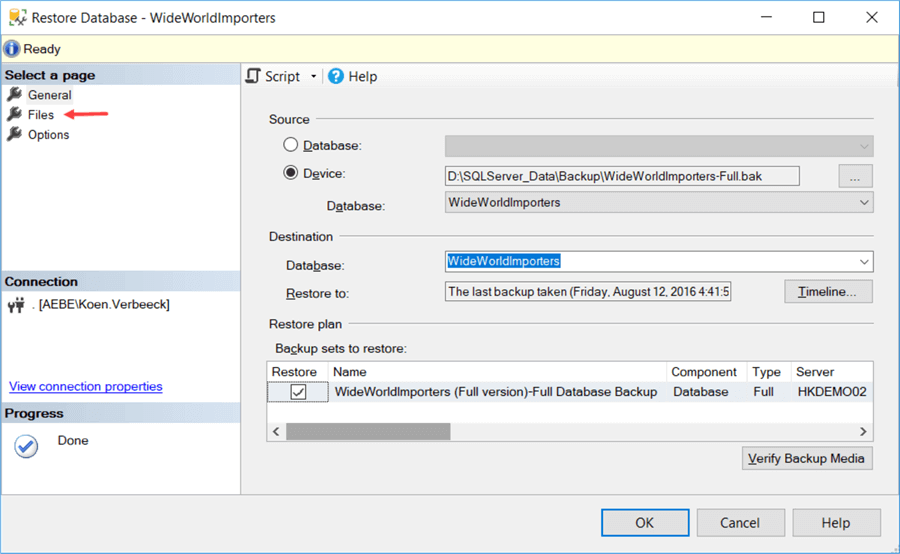Toggle the Restore checkbox for the backup set
900x554 pixels.
click(298, 392)
